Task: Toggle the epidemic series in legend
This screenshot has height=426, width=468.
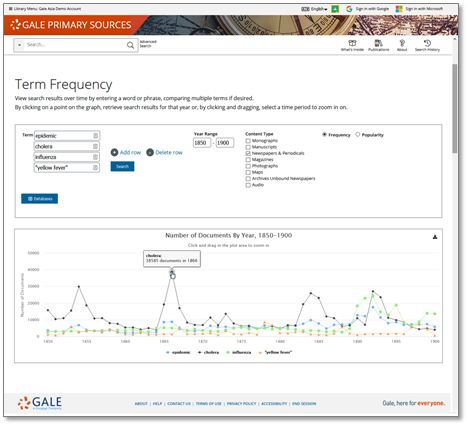Action: [x=178, y=352]
